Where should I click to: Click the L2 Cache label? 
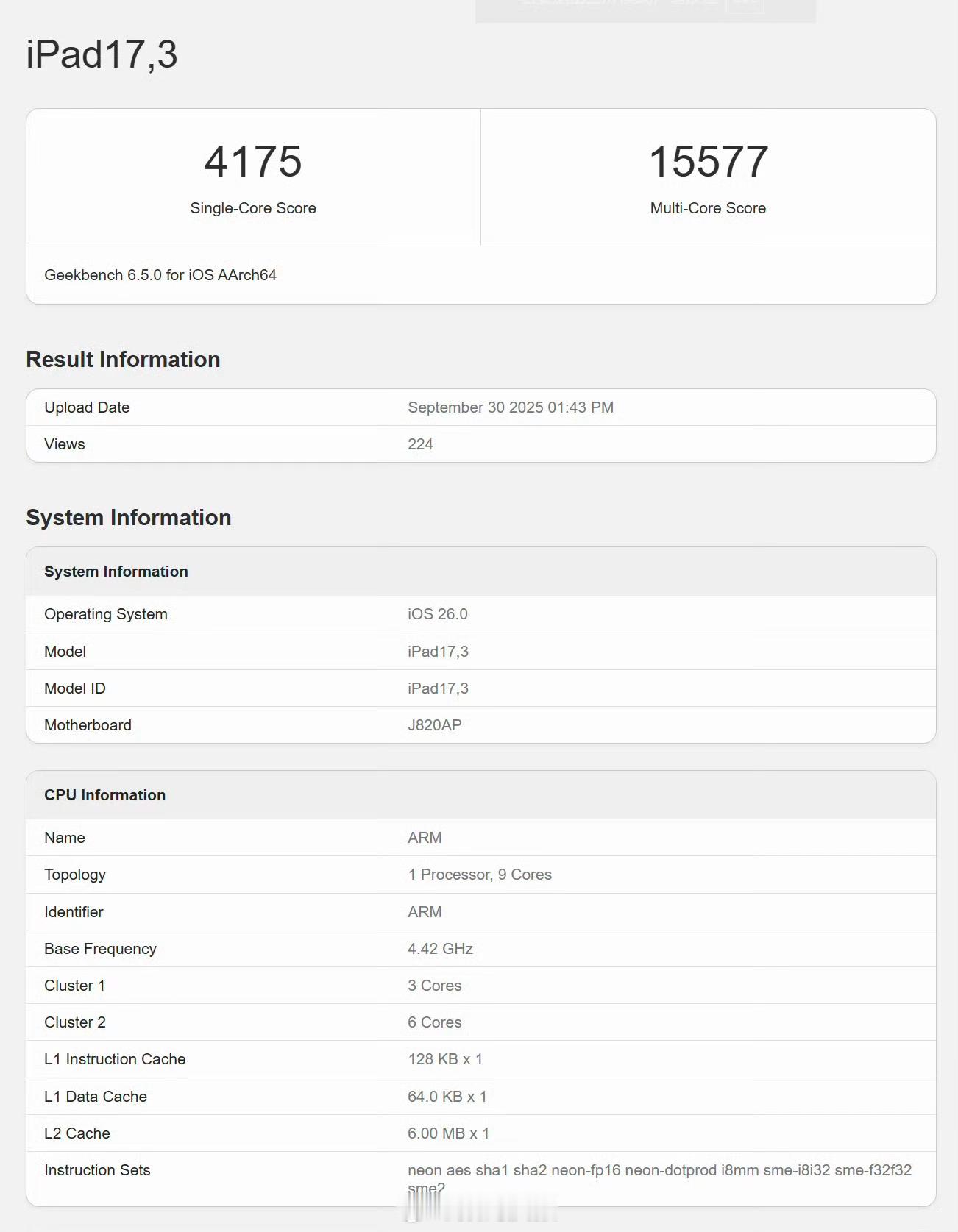[x=77, y=1133]
